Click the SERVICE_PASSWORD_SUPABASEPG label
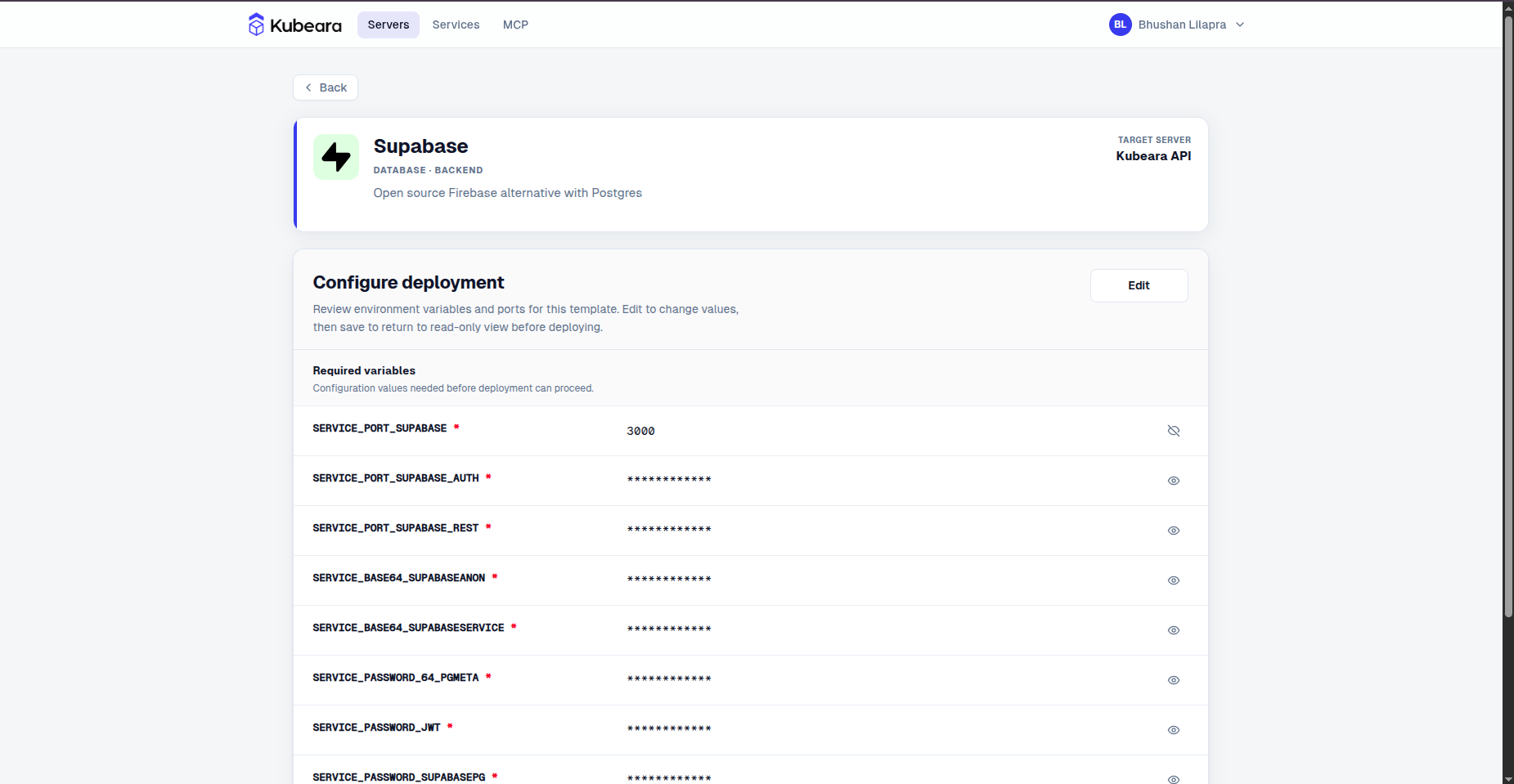This screenshot has height=784, width=1514. click(x=399, y=777)
